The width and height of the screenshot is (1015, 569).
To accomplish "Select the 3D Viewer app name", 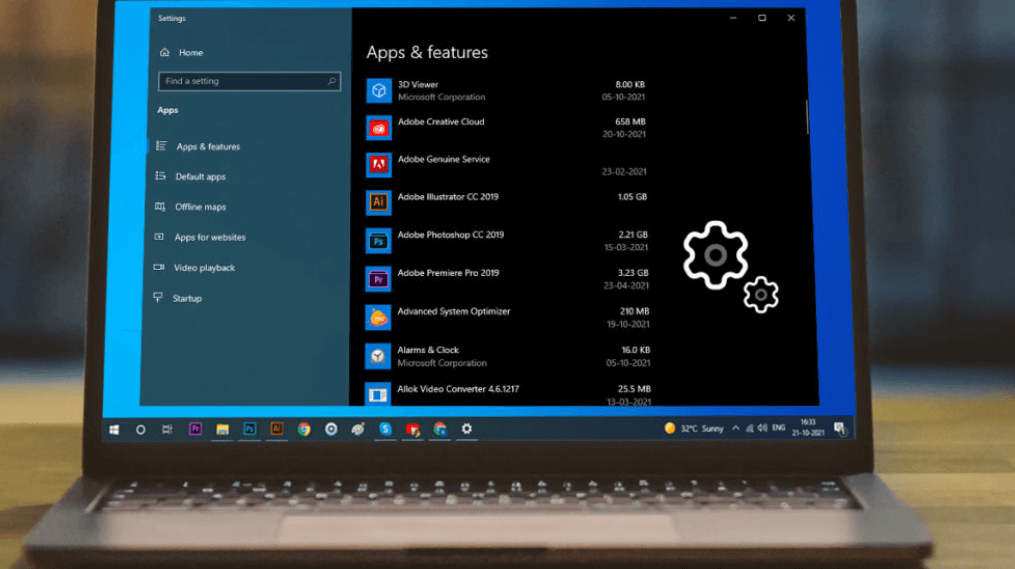I will (x=418, y=84).
